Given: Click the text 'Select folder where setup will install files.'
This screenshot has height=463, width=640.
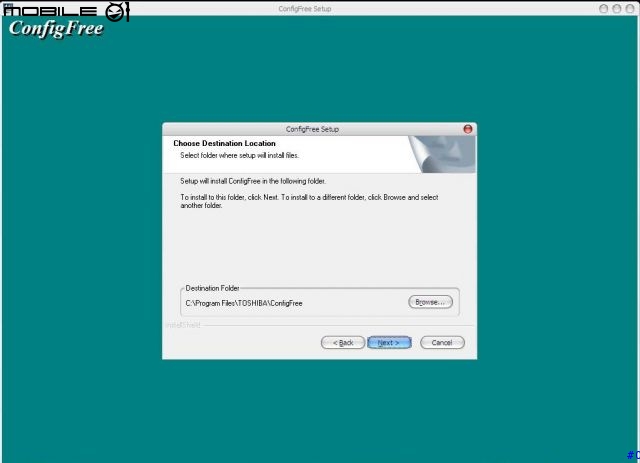Looking at the screenshot, I should 240,156.
